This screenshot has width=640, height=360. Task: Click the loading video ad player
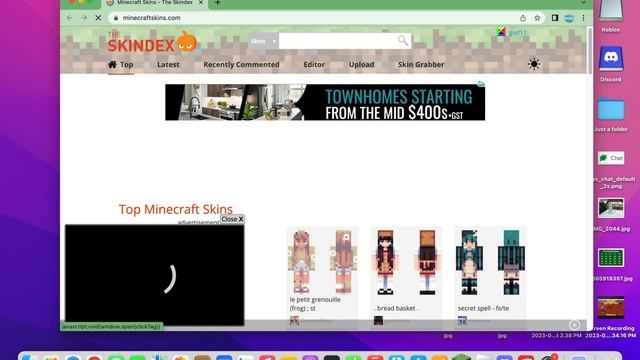pos(155,275)
